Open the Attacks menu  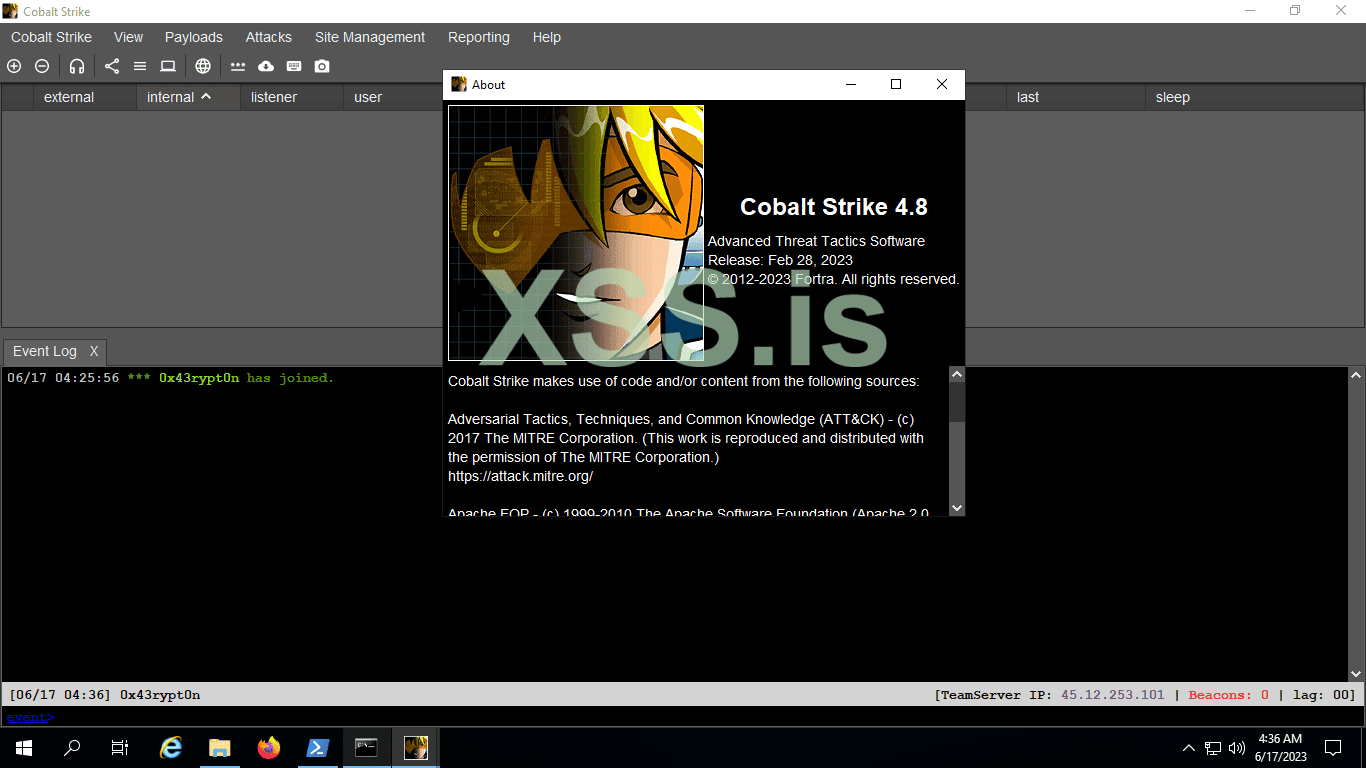[x=269, y=37]
